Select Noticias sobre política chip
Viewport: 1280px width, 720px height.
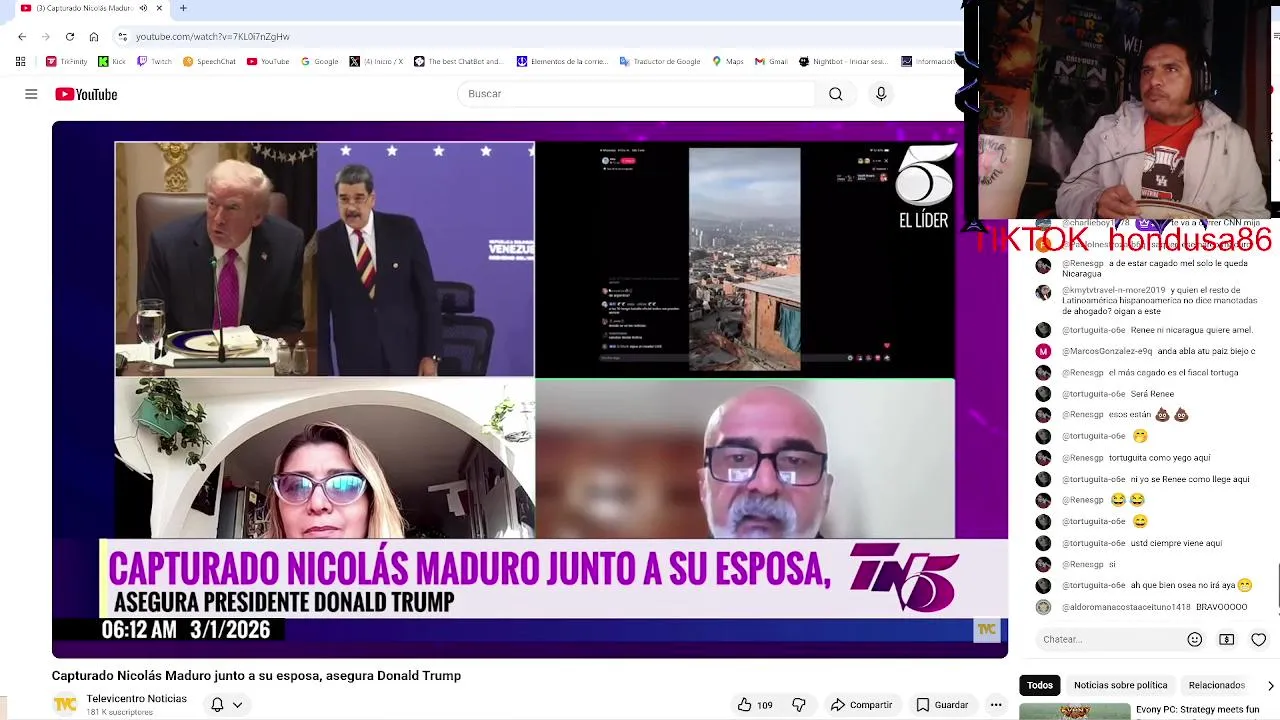[x=1120, y=685]
